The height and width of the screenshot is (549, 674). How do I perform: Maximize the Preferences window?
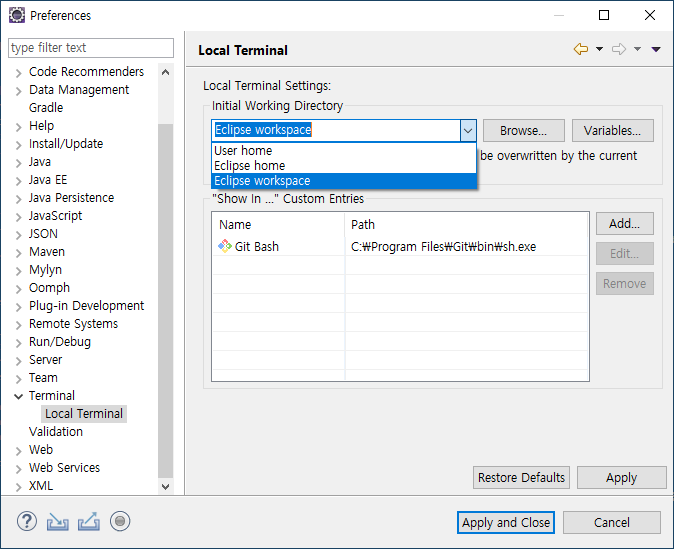click(604, 15)
